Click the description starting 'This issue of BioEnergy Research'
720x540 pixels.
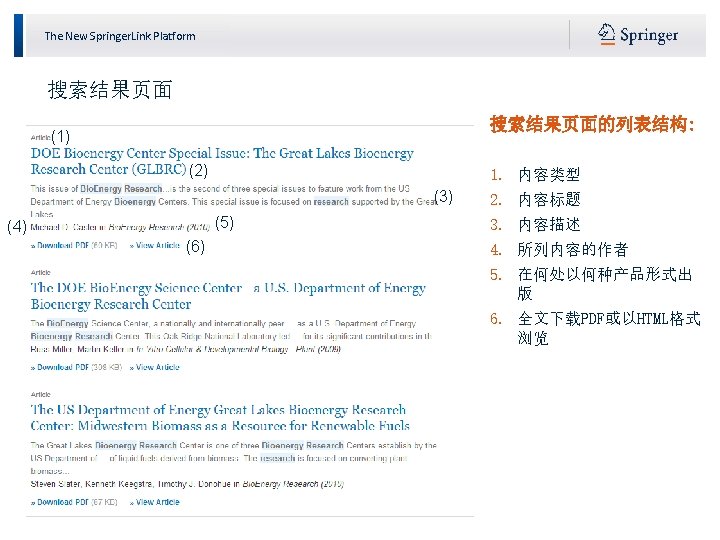pos(233,201)
